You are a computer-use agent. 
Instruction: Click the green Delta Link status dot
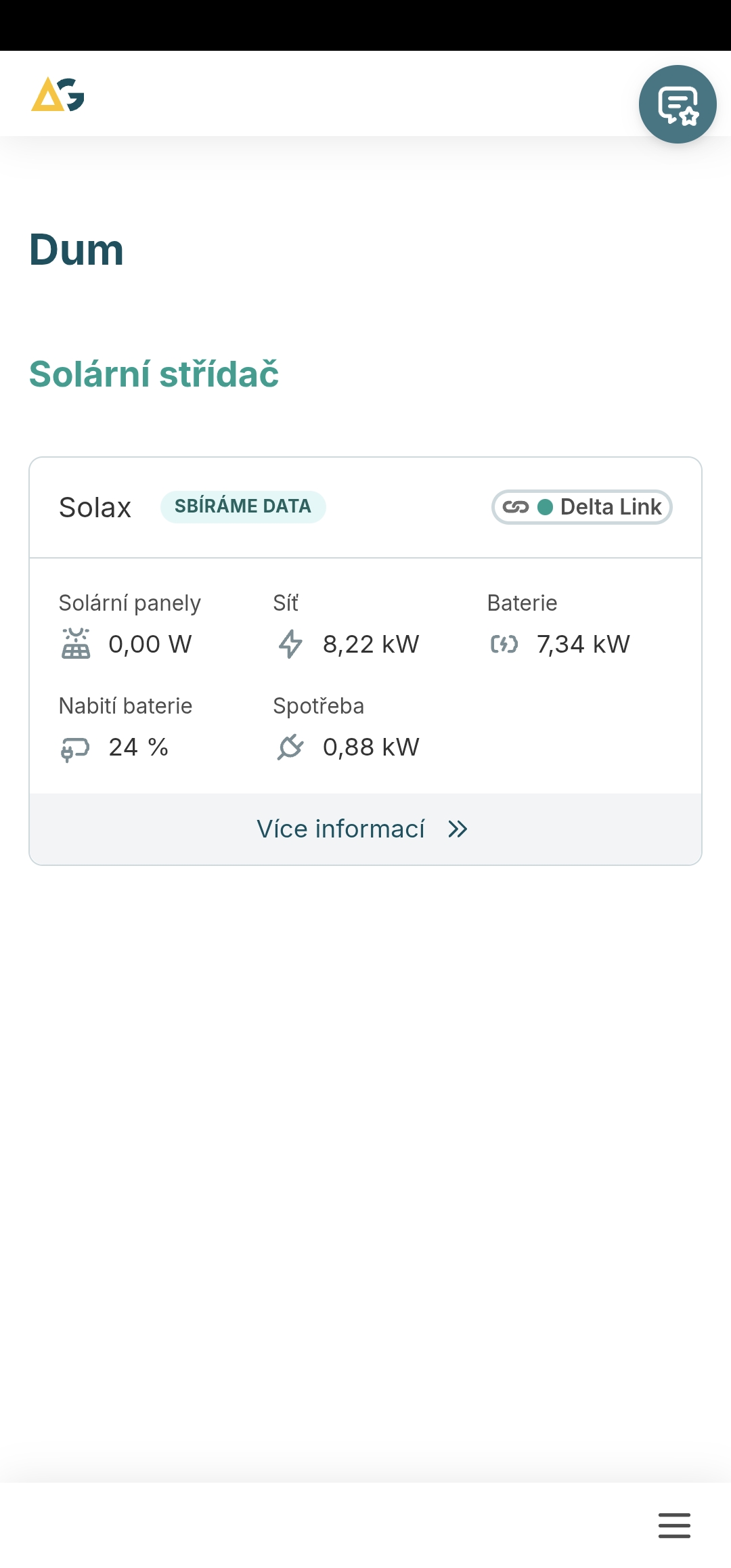(545, 507)
